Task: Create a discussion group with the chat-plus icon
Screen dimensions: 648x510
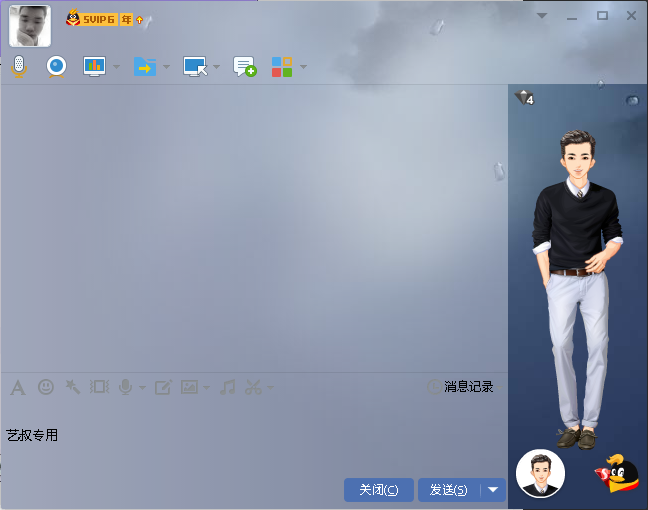Action: click(x=245, y=67)
